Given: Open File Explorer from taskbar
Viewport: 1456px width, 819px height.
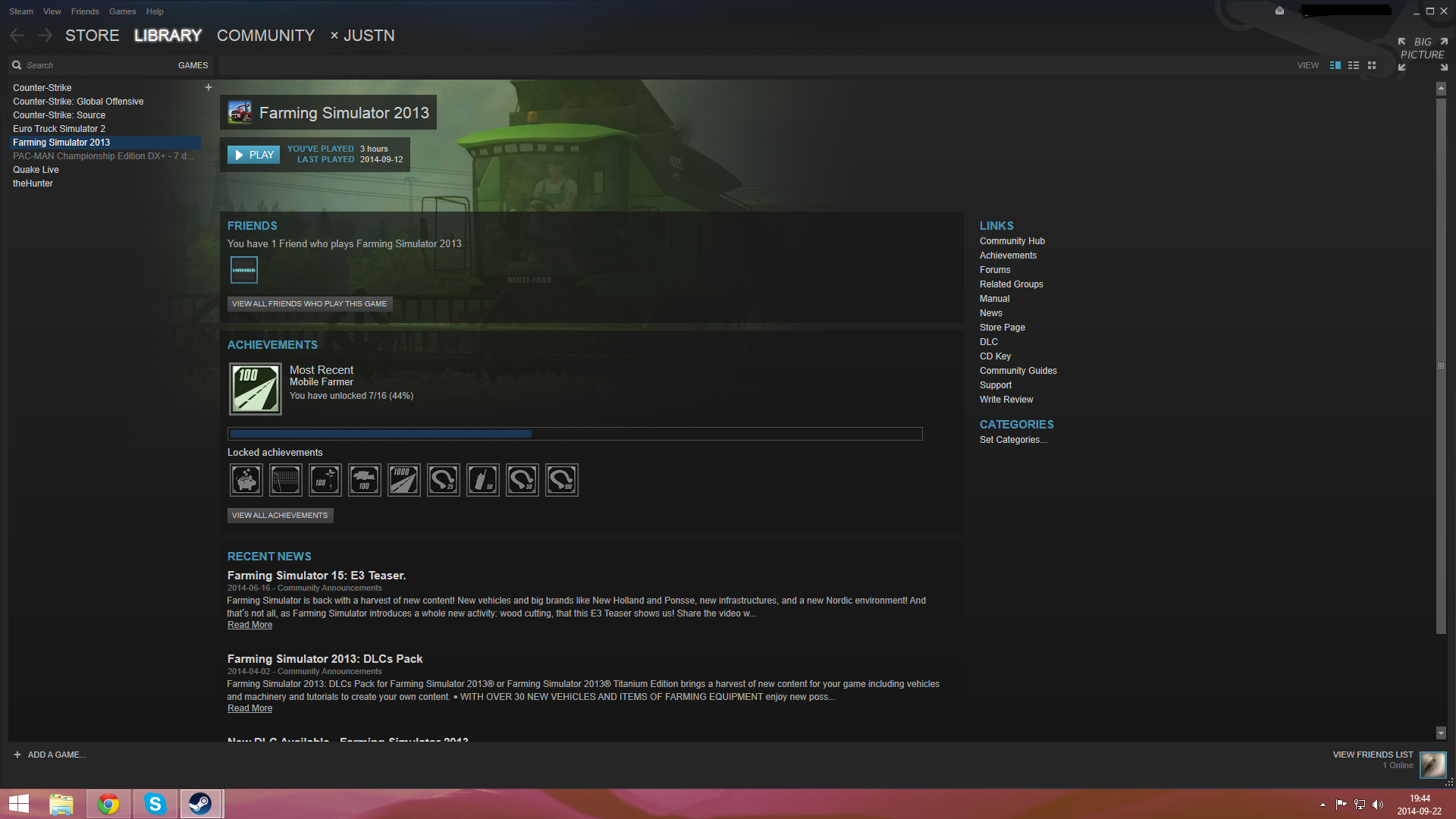Looking at the screenshot, I should click(61, 804).
